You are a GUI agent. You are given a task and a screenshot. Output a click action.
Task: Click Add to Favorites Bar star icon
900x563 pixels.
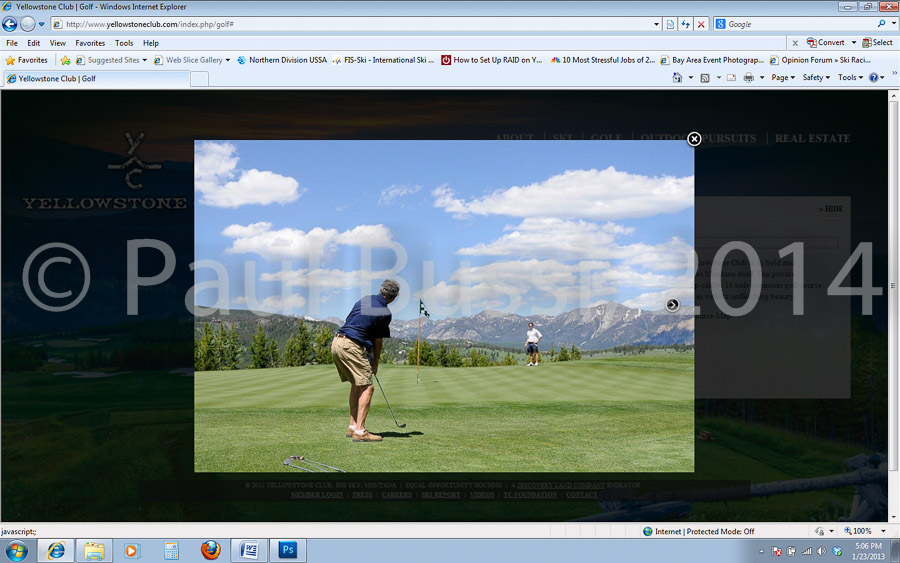(65, 60)
